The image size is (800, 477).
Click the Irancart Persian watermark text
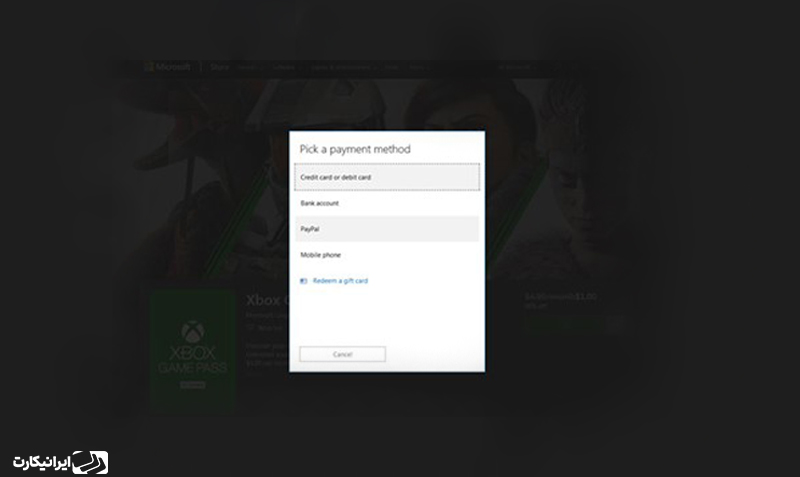(43, 462)
